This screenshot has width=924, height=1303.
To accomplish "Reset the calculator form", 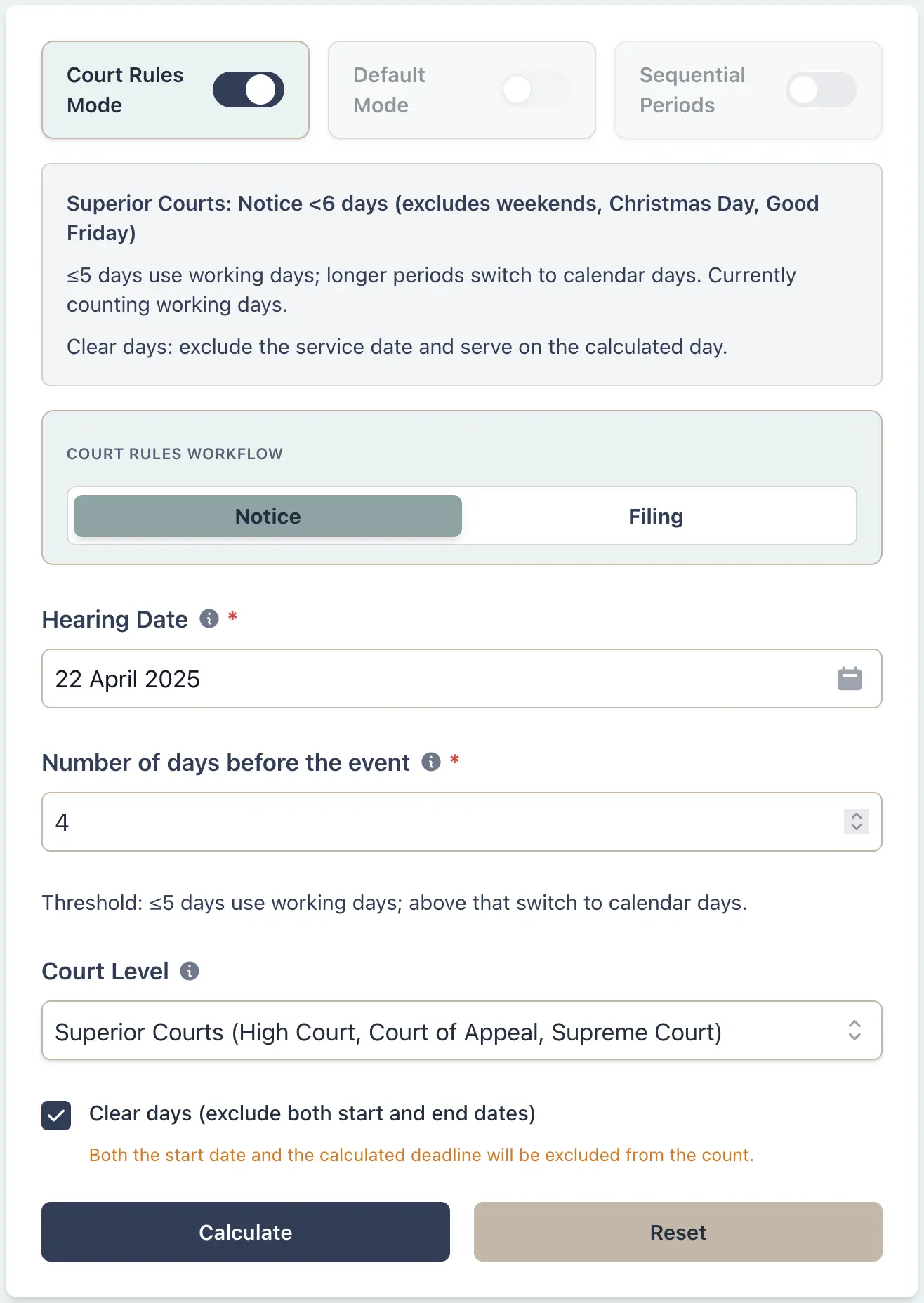I will [x=678, y=1232].
